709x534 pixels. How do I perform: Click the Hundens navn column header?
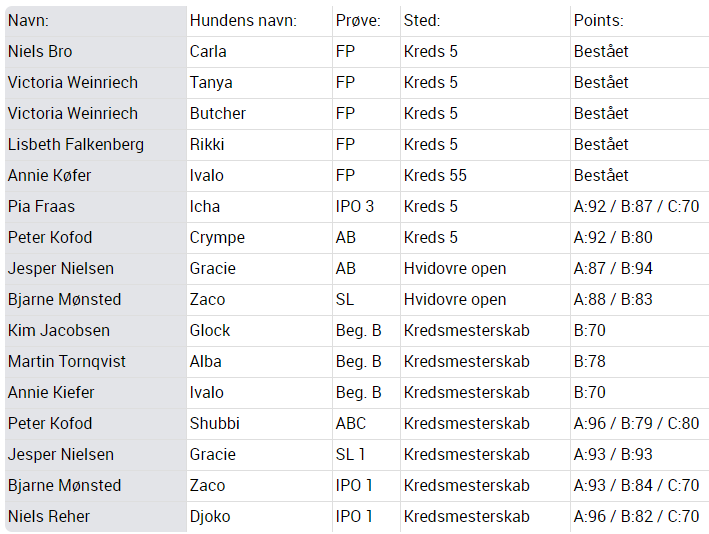260,21
